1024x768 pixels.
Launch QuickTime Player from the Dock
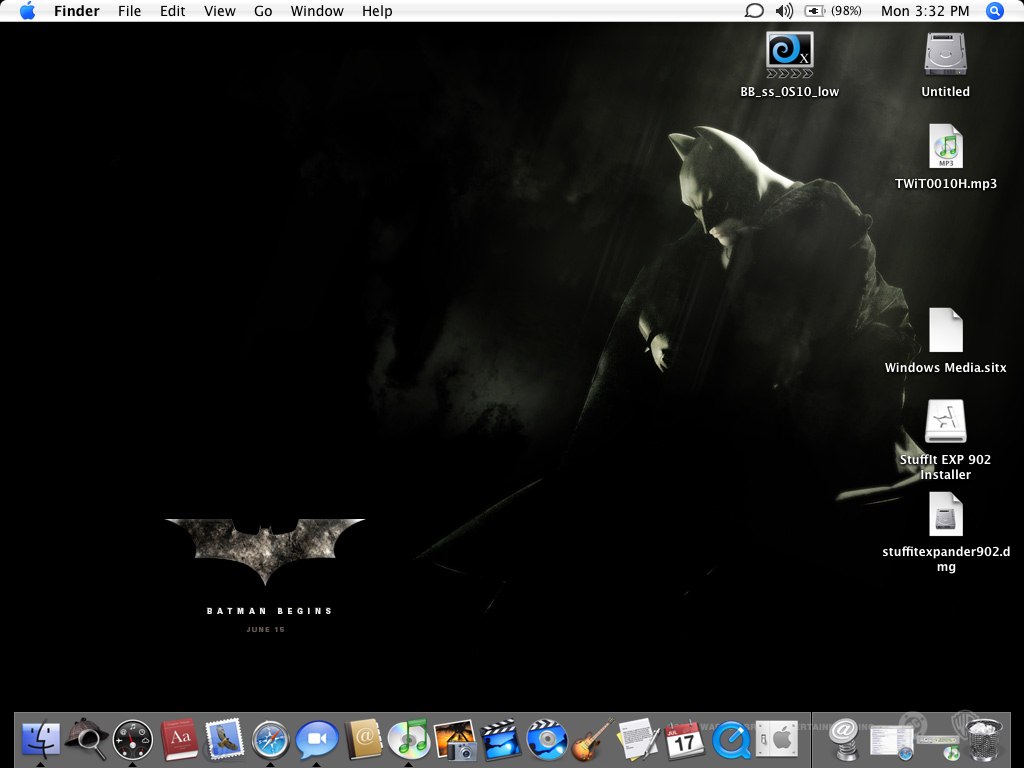pyautogui.click(x=731, y=740)
